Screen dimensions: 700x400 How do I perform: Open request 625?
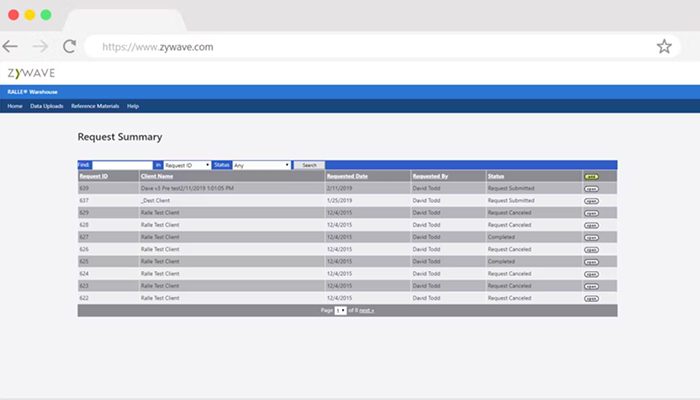[x=592, y=262]
